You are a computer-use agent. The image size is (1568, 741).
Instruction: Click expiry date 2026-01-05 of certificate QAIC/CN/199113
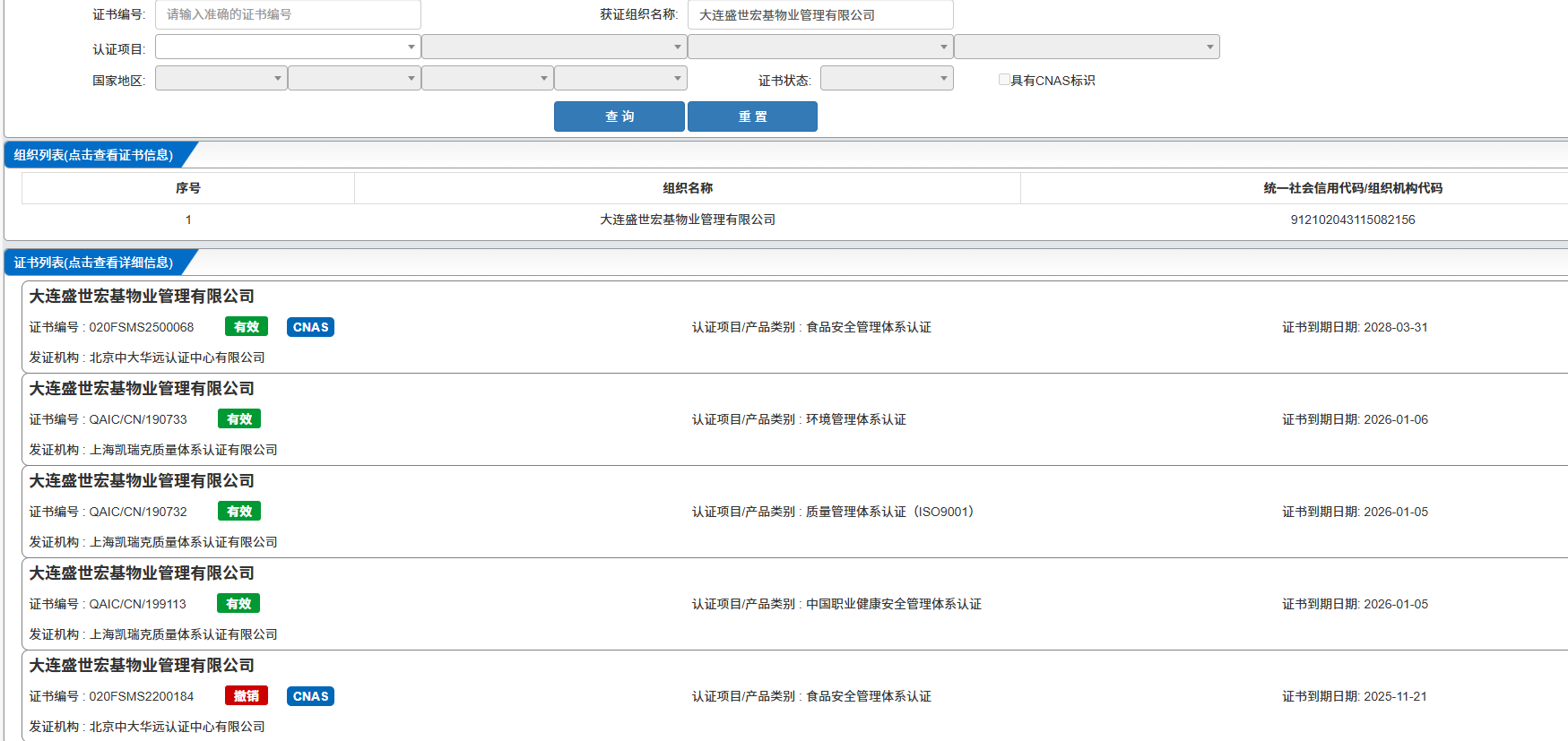1396,604
